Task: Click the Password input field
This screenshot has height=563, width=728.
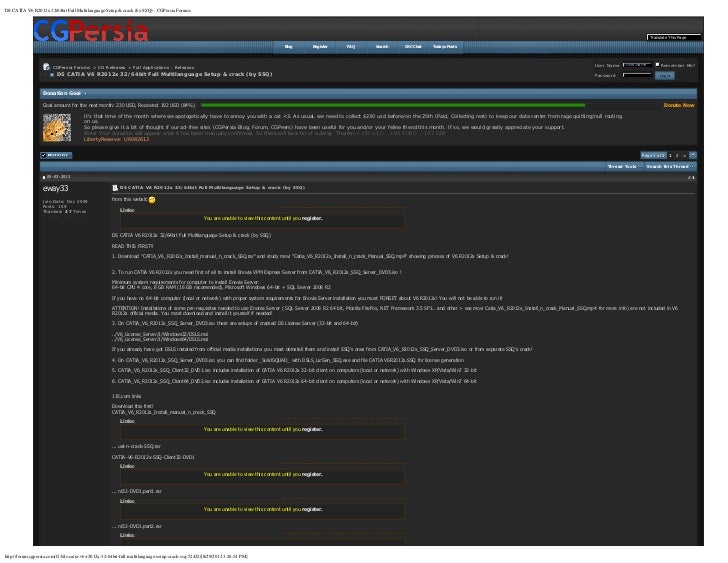Action: click(637, 75)
